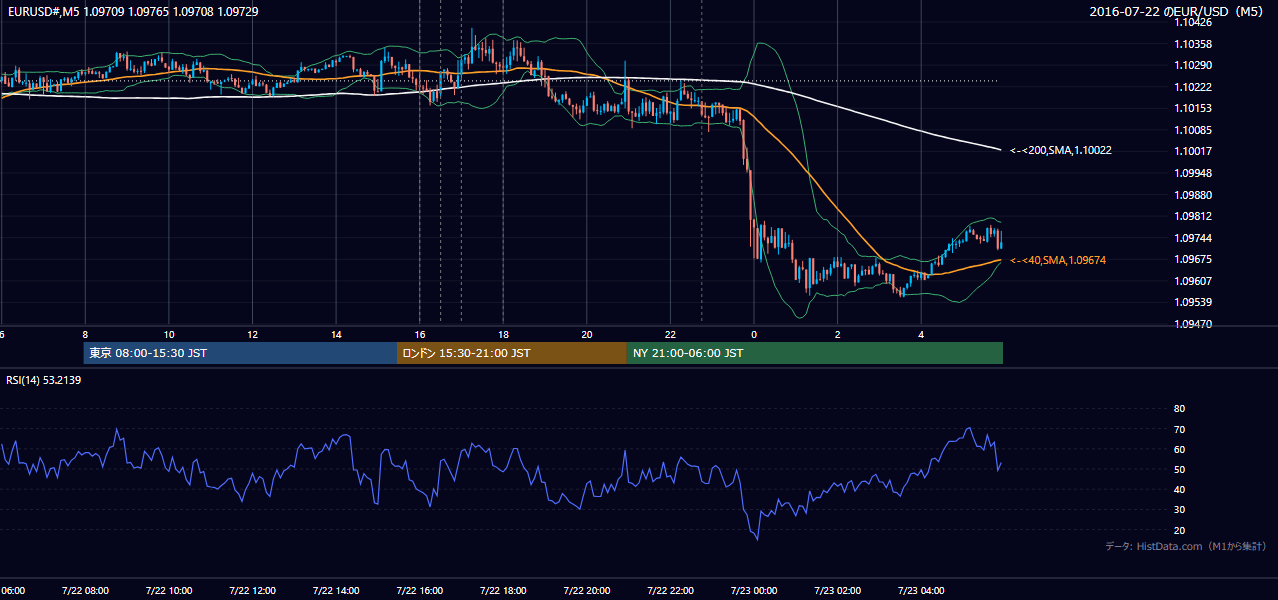1278x600 pixels.
Task: Click hour label 0 under price chart
Action: [x=754, y=334]
